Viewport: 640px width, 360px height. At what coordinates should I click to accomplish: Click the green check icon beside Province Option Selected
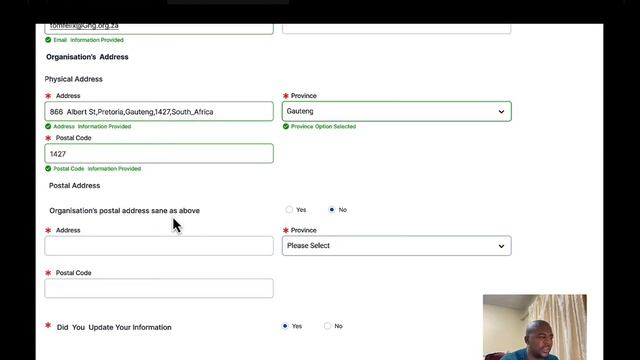coord(286,127)
